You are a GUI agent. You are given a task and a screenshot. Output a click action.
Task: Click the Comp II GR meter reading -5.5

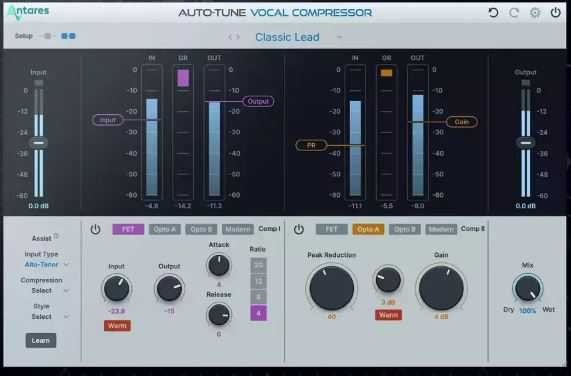387,206
